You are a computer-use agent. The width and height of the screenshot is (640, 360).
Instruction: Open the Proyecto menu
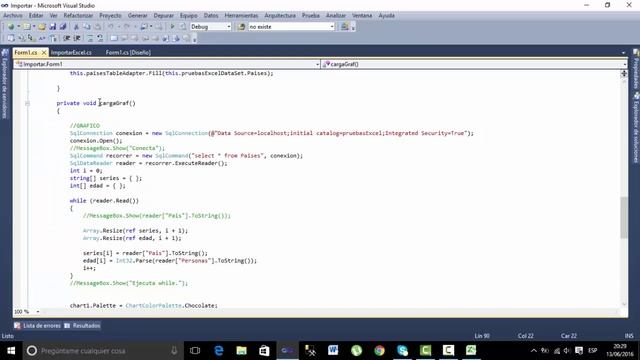(x=110, y=16)
